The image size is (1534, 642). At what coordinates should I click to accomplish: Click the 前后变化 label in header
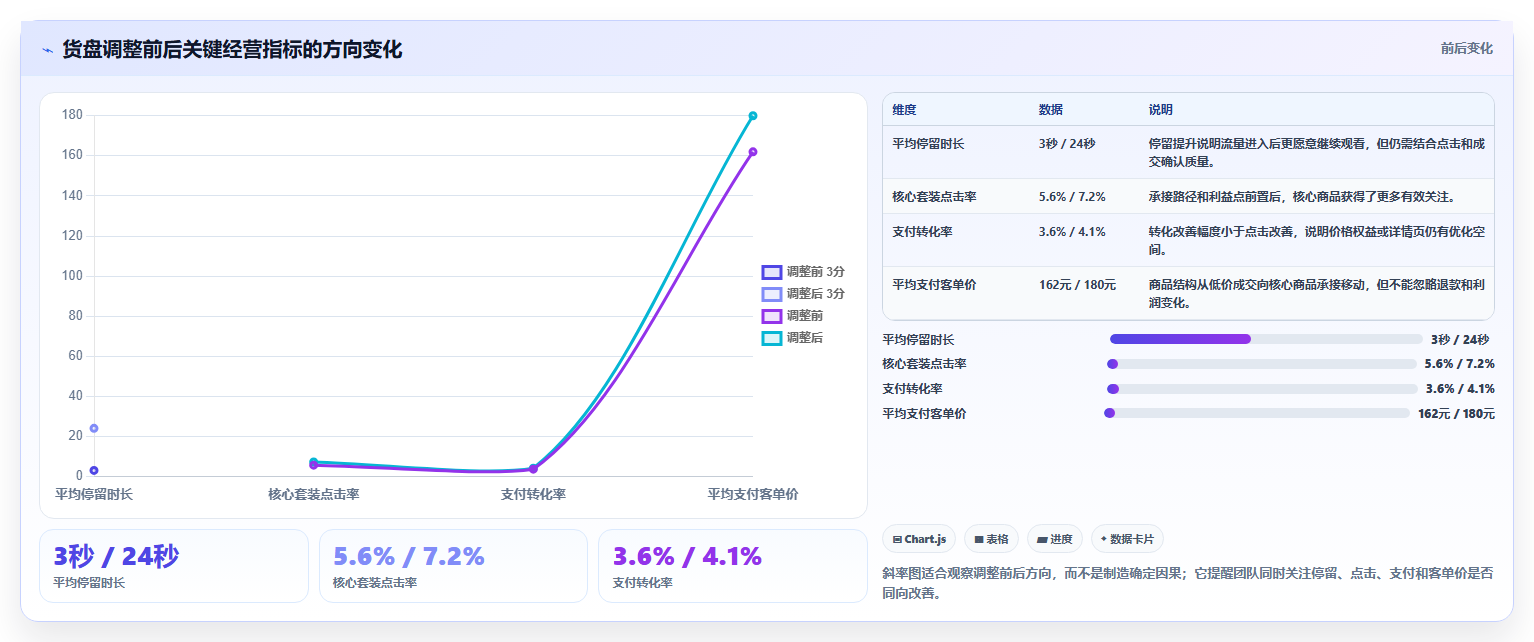pyautogui.click(x=1466, y=49)
